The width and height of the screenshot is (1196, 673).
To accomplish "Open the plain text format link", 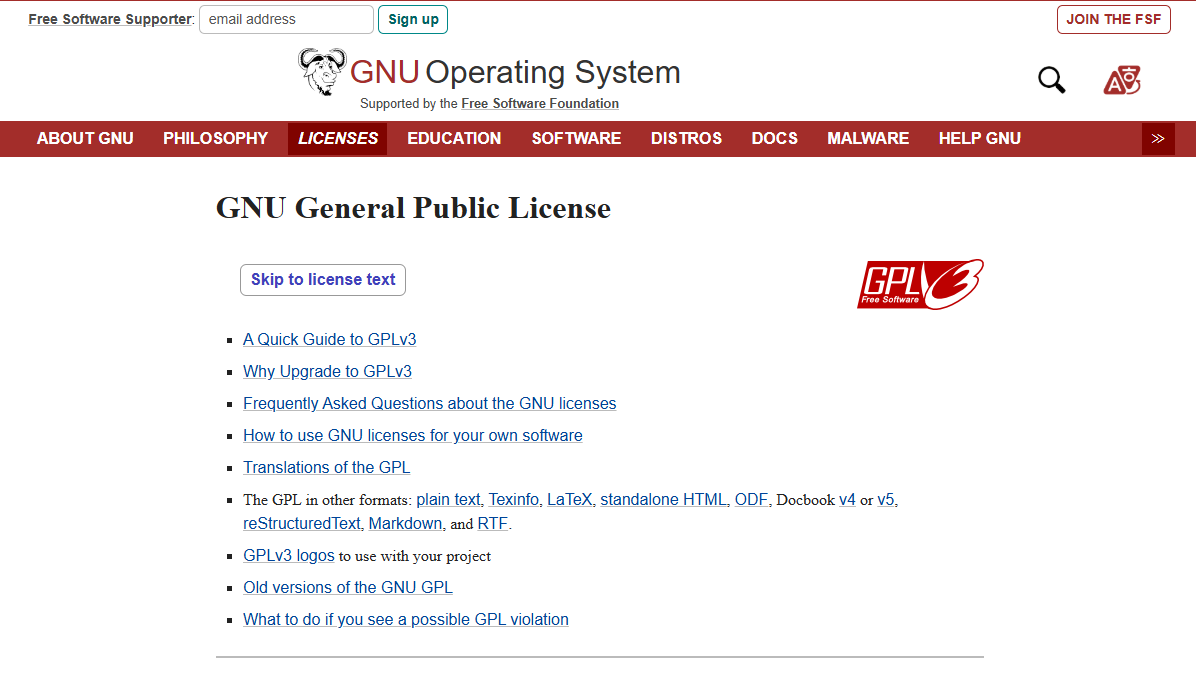I will tap(448, 500).
